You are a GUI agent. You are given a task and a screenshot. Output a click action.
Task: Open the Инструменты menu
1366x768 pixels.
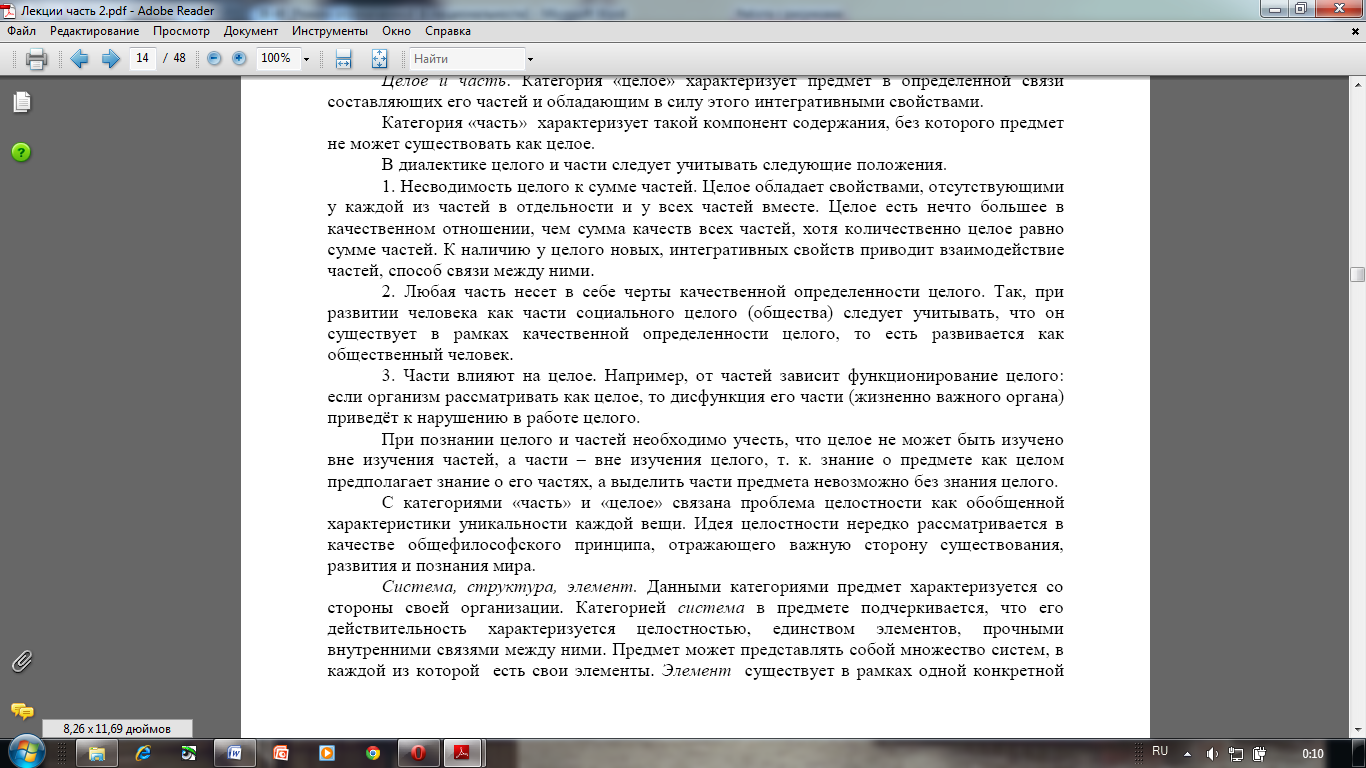[x=330, y=31]
